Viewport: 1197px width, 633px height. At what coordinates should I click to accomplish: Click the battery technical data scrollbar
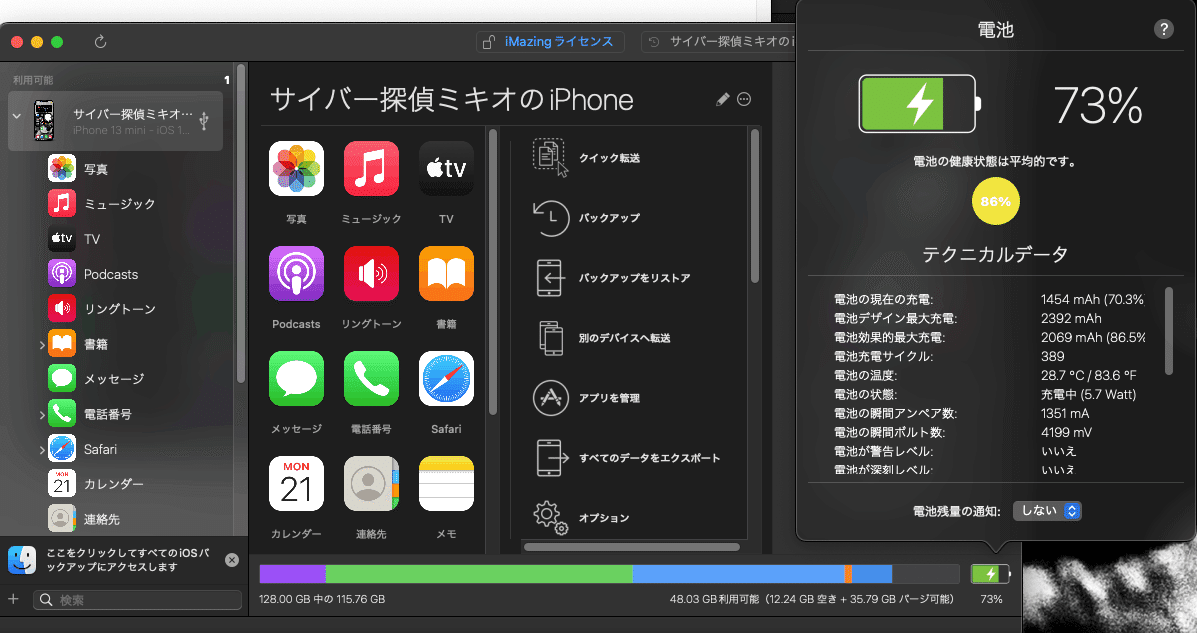click(1168, 331)
